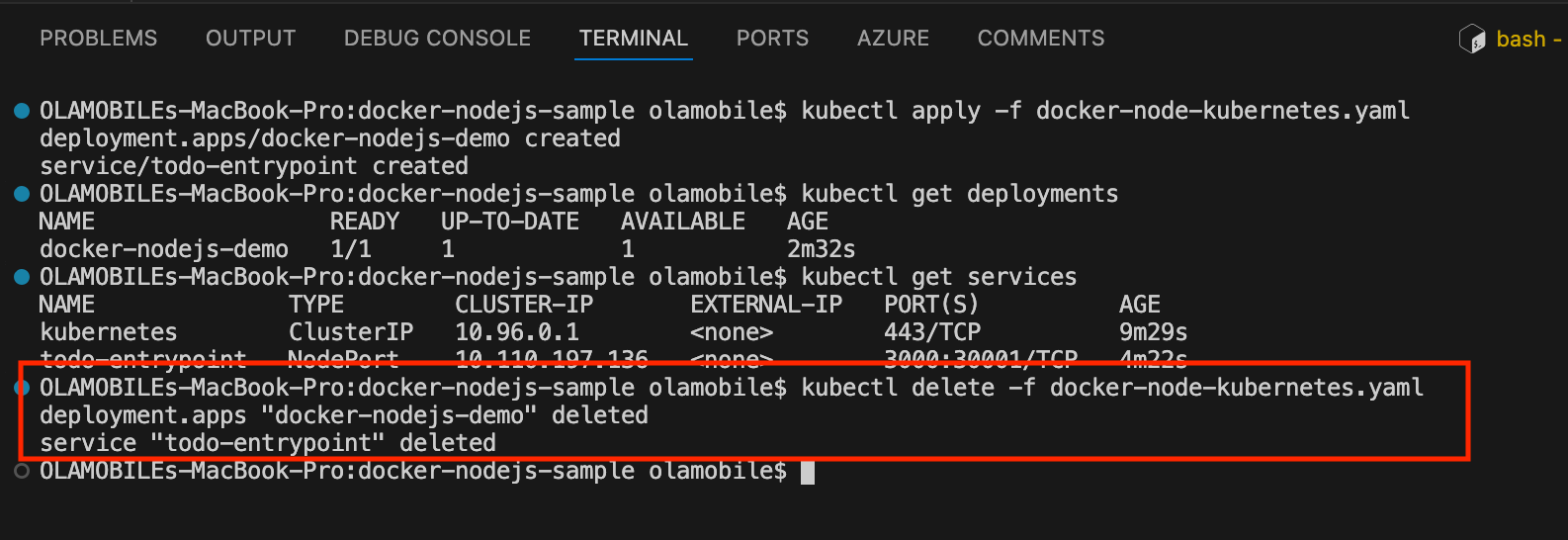
Task: Click the command marker beside kubectl get services
Action: [22, 277]
